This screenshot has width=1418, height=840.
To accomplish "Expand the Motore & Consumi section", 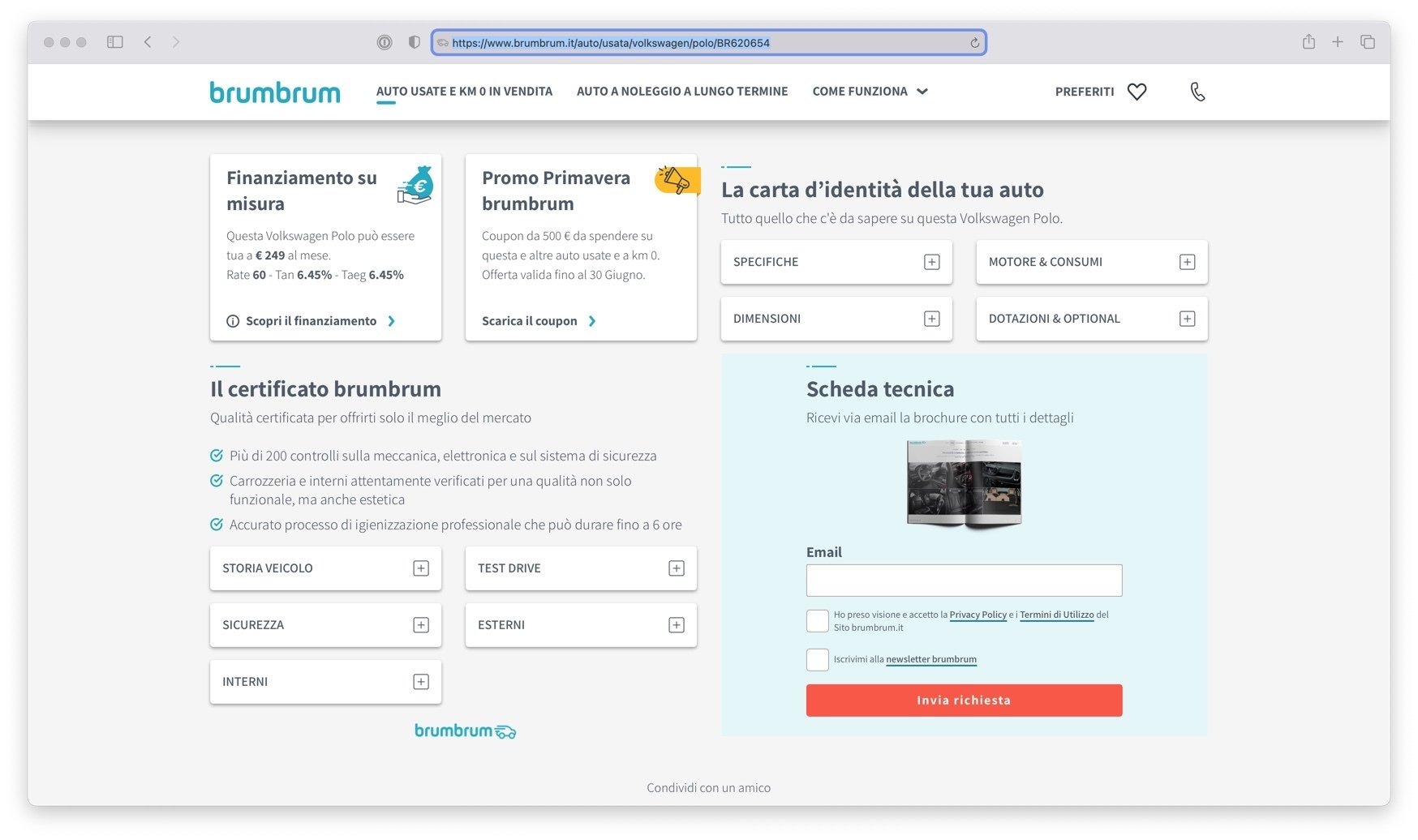I will (x=1092, y=262).
